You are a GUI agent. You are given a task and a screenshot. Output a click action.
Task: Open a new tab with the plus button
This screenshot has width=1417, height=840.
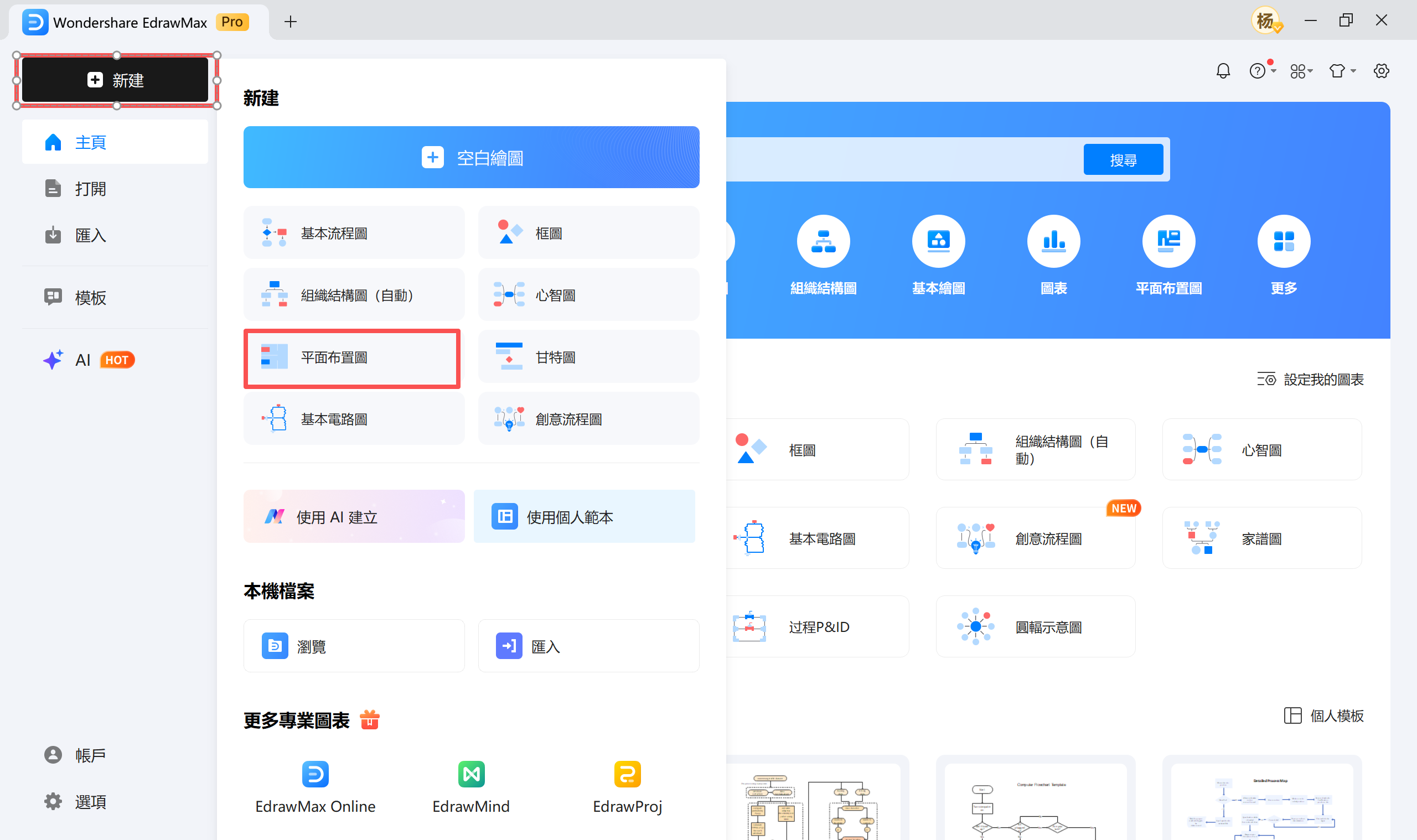click(x=291, y=22)
